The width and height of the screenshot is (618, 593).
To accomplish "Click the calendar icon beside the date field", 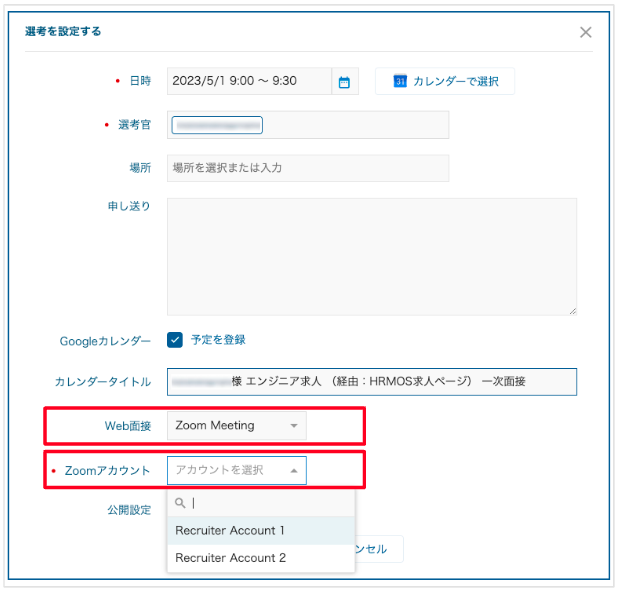I will coord(344,82).
